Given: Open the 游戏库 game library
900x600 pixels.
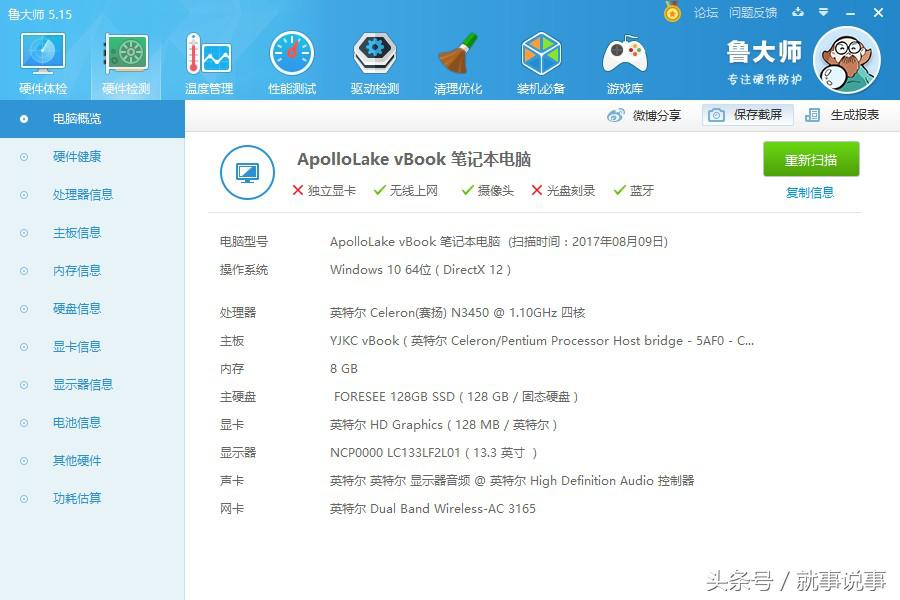Looking at the screenshot, I should coord(624,60).
